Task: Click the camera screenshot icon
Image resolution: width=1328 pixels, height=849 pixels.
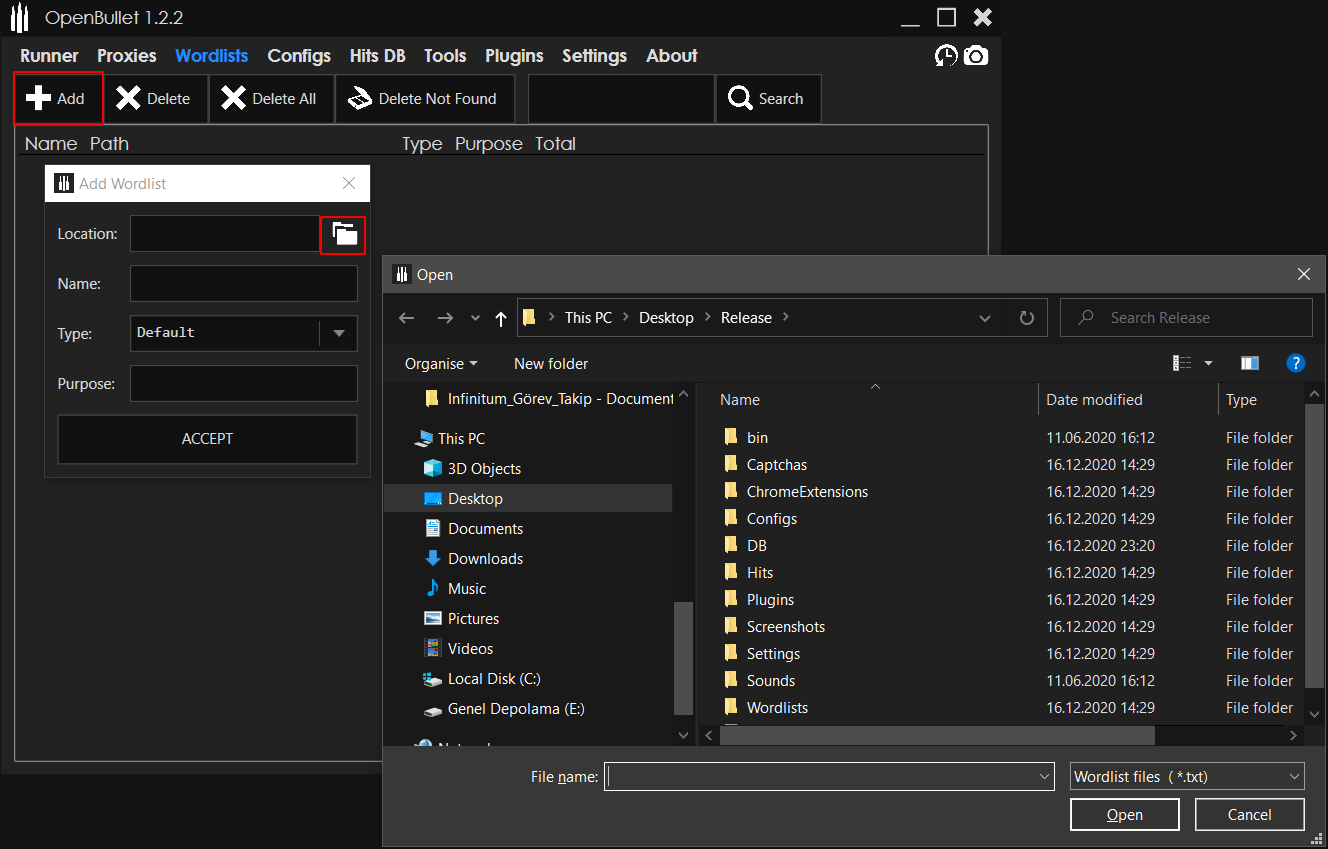Action: (976, 56)
